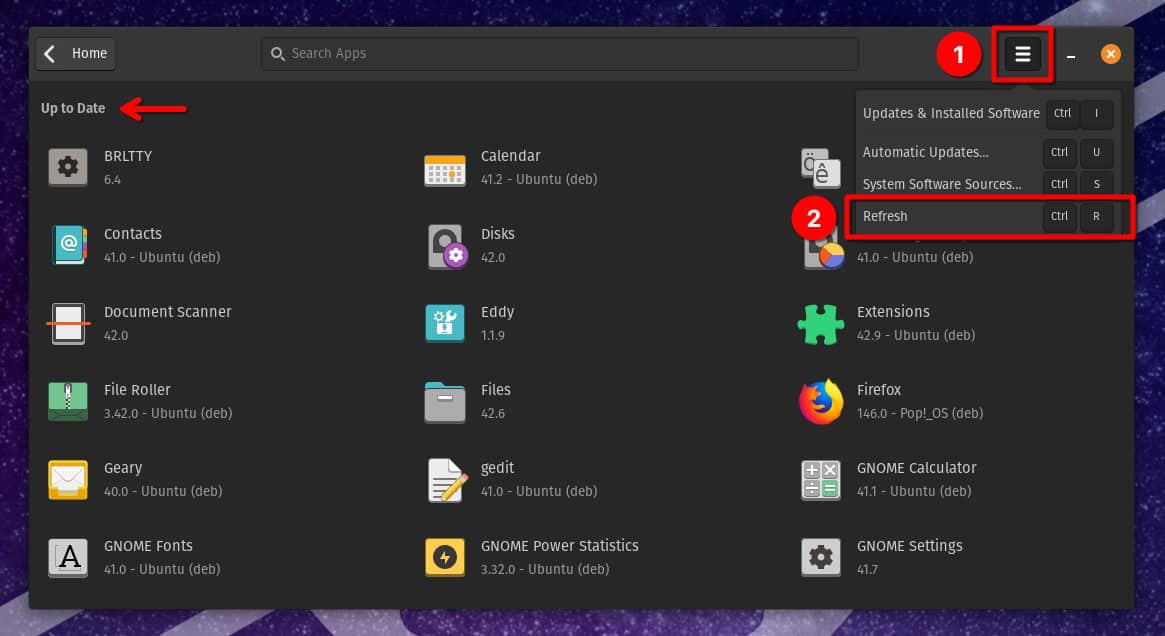Image resolution: width=1165 pixels, height=636 pixels.
Task: Click the GNOME Power Statistics icon
Action: pos(444,557)
